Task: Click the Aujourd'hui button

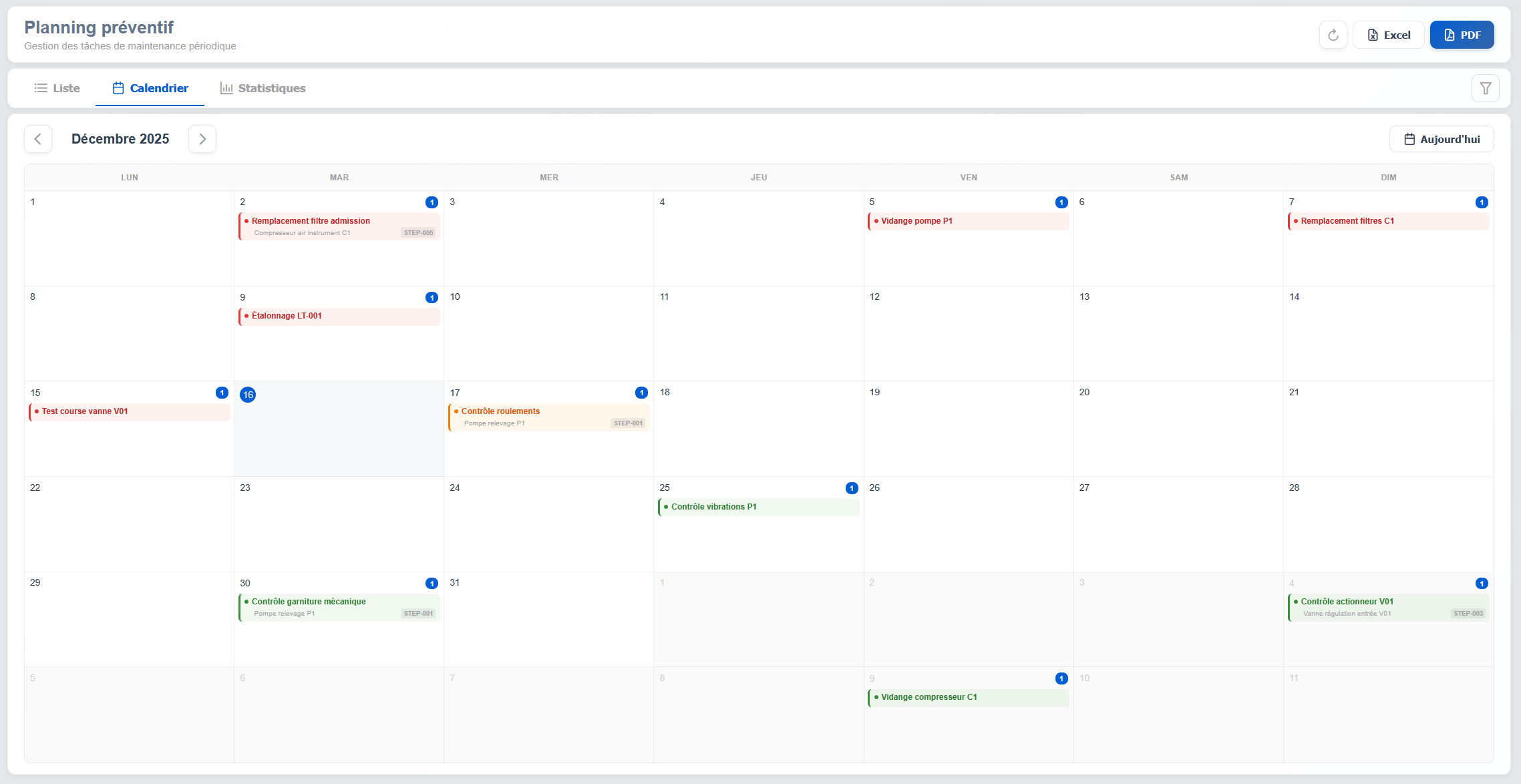Action: click(x=1441, y=138)
